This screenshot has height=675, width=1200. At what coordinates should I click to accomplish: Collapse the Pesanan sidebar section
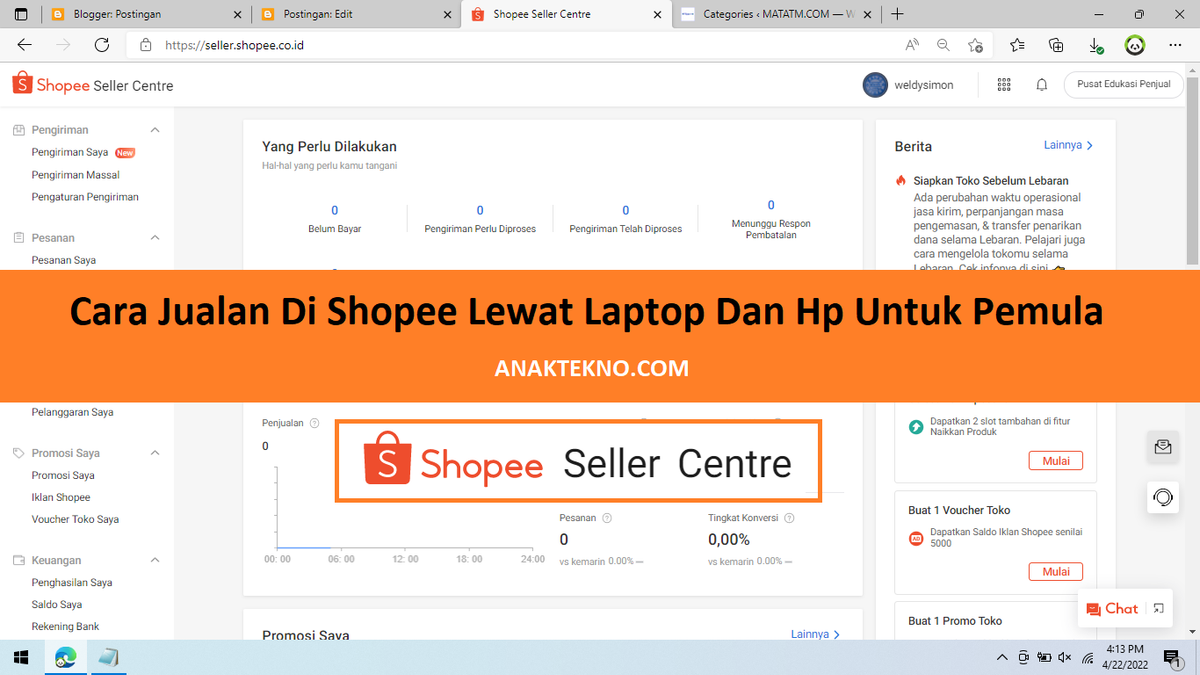pos(155,238)
